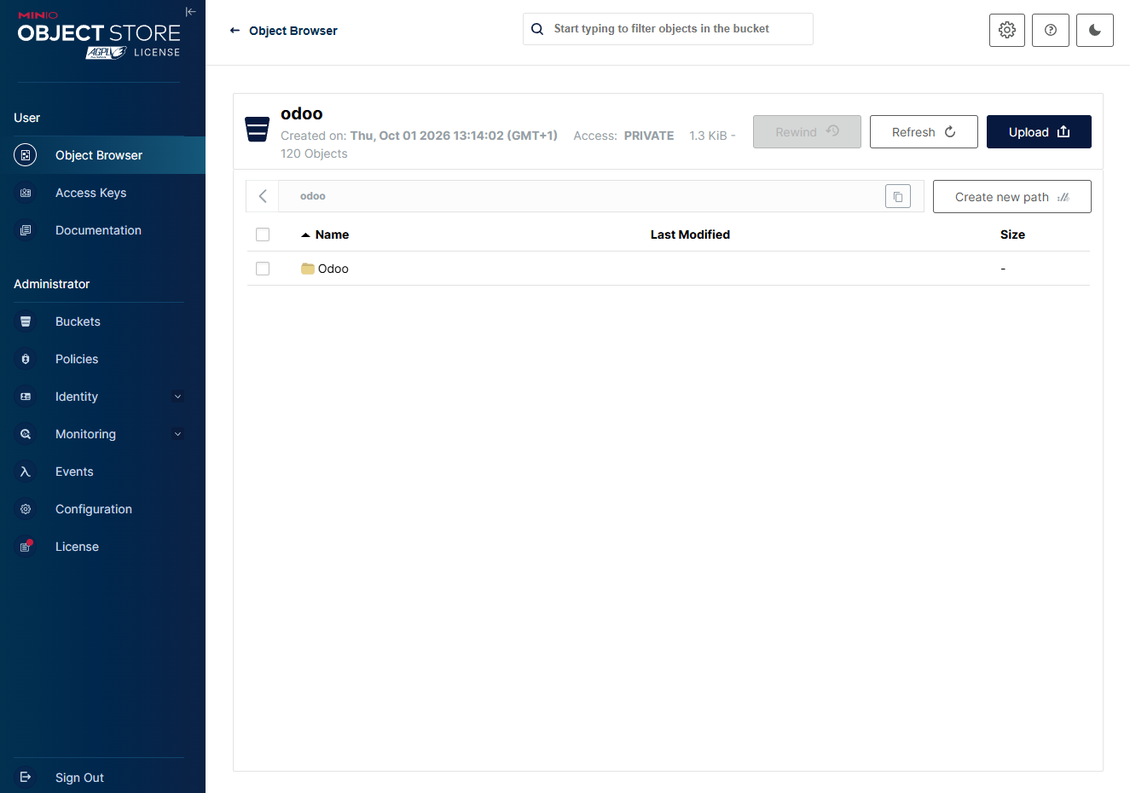Click the Buckets sidebar icon

pyautogui.click(x=25, y=322)
